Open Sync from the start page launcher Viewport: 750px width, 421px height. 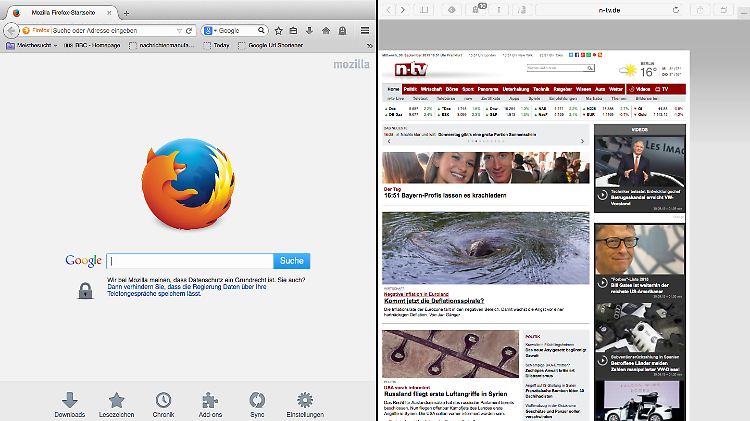coord(257,405)
